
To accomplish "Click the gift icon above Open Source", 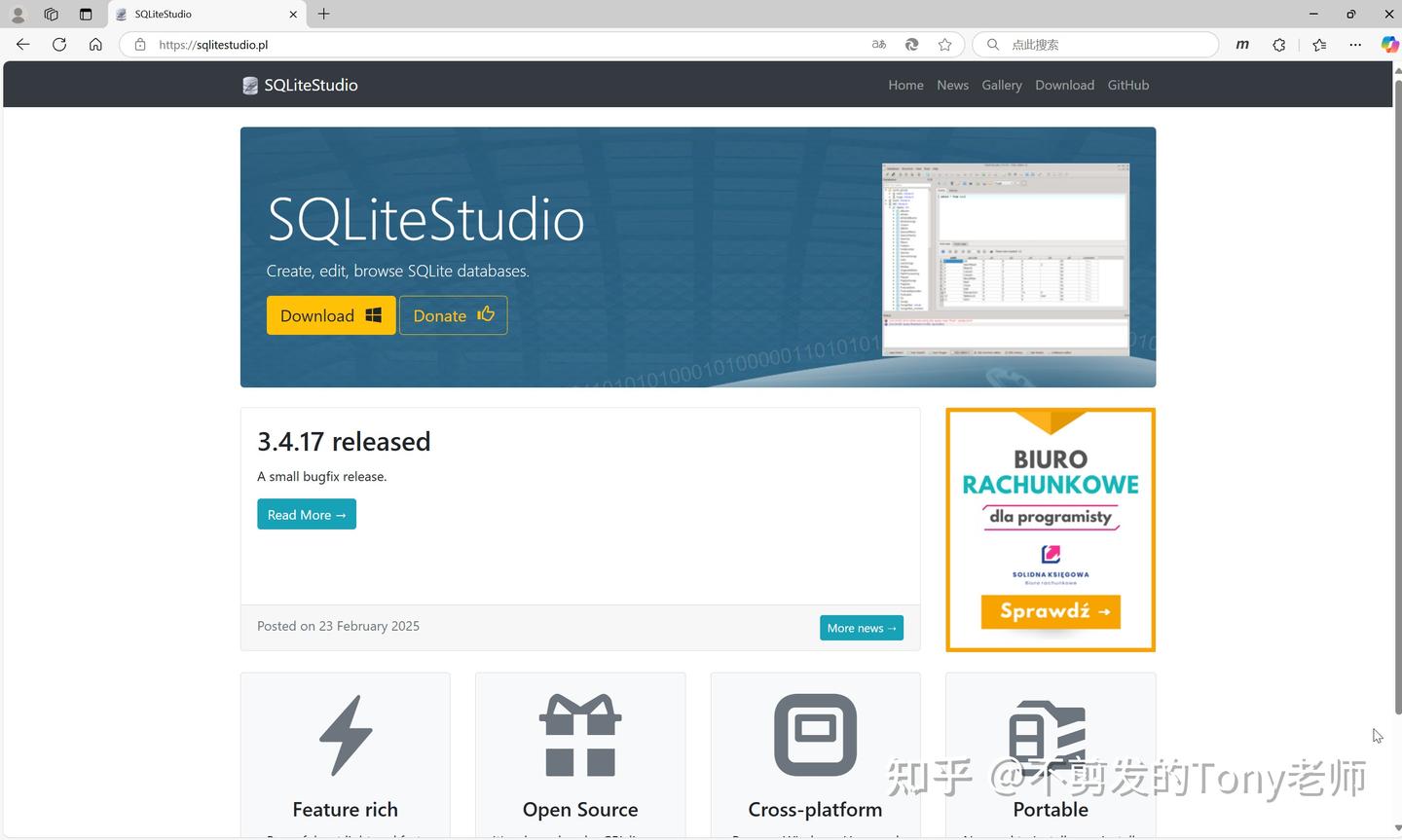I will pyautogui.click(x=579, y=735).
